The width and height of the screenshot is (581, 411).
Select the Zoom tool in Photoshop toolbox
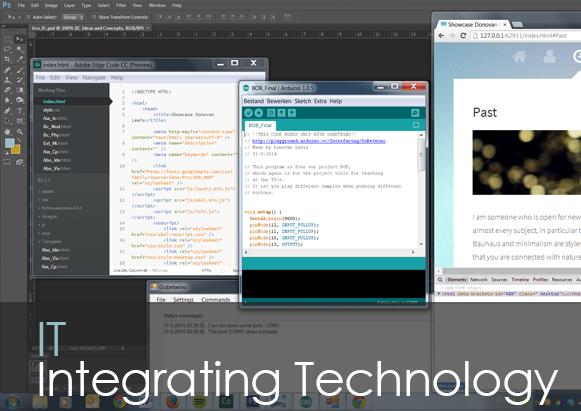[19, 131]
